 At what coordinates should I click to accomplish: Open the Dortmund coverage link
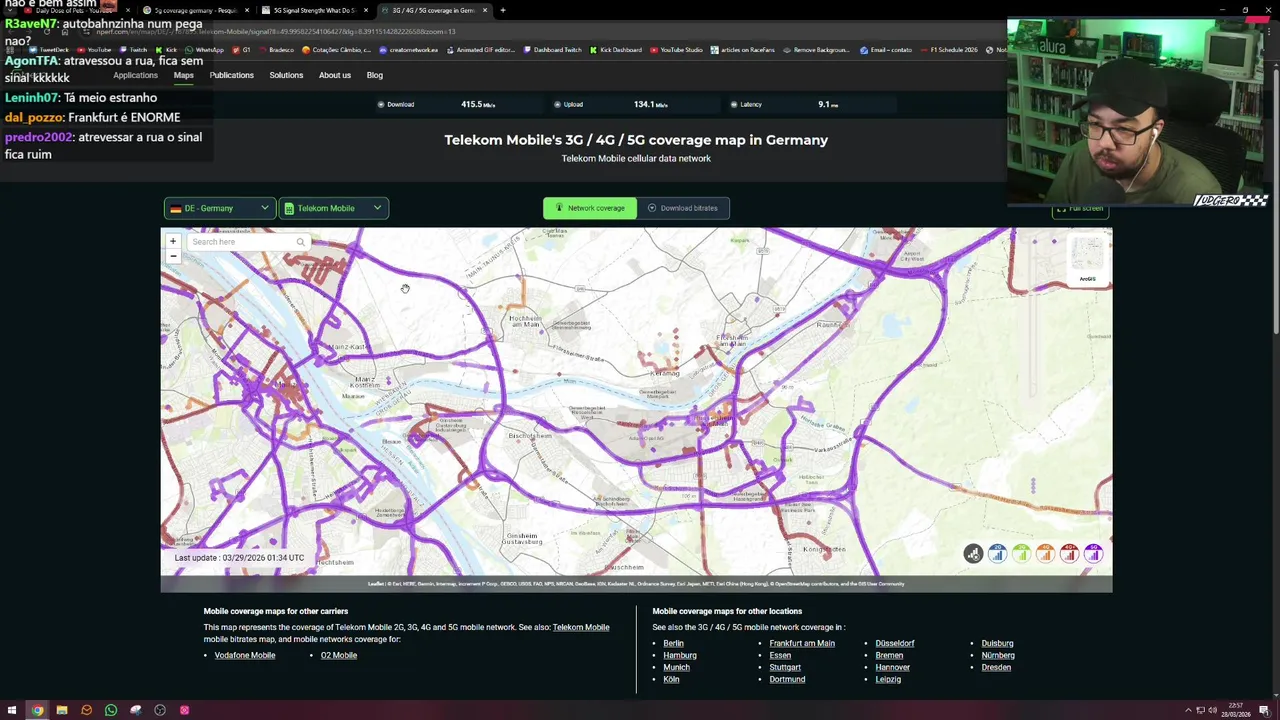click(787, 679)
